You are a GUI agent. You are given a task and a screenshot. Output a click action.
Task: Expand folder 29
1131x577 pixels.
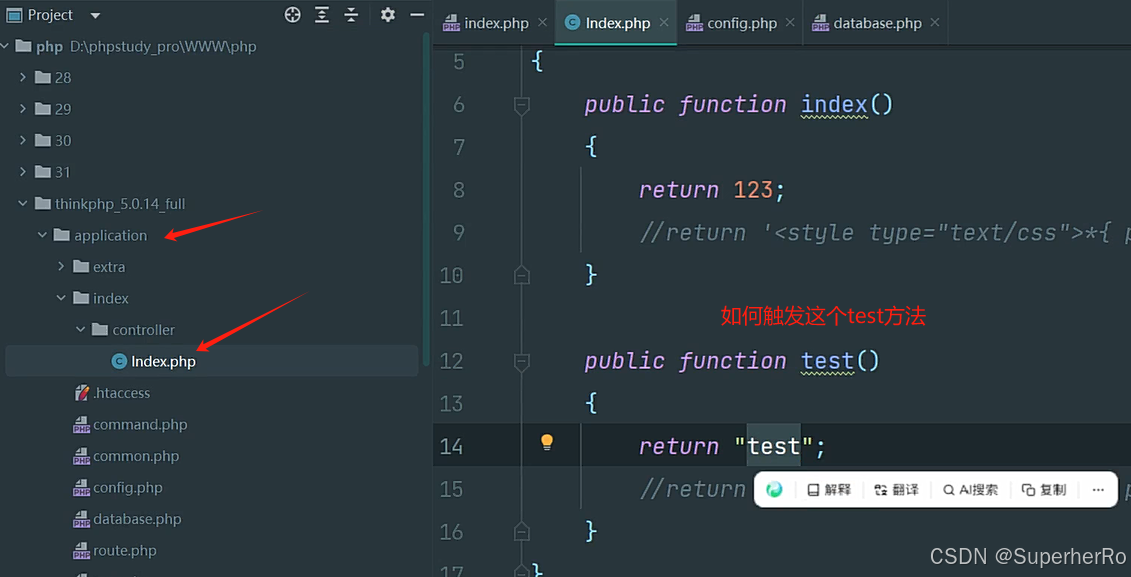click(x=23, y=109)
